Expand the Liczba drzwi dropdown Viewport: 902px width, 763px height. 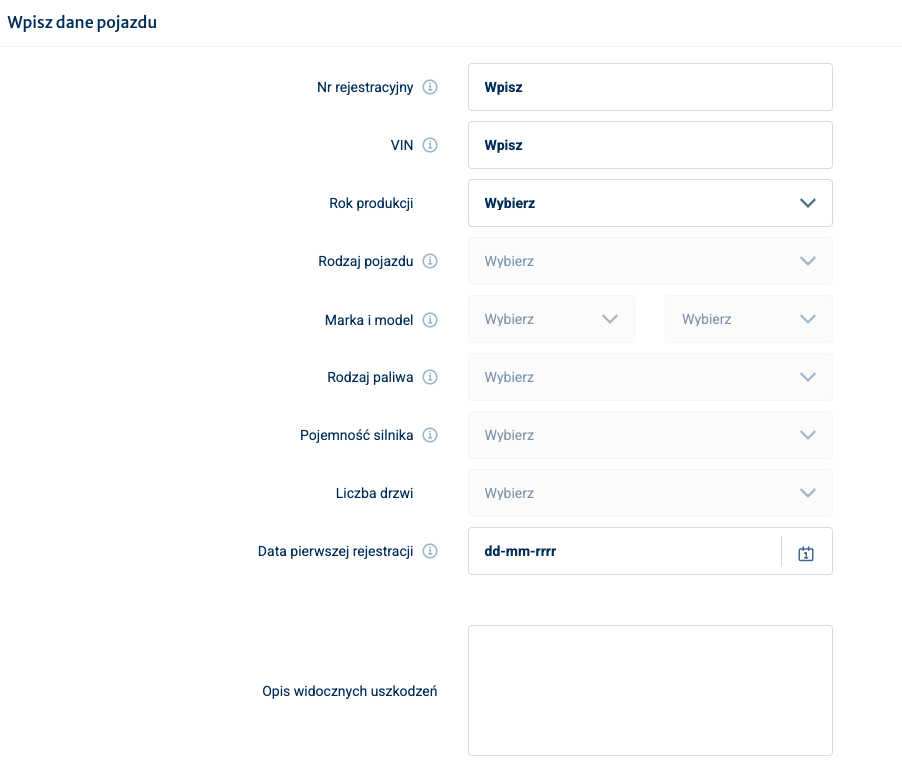[x=650, y=493]
